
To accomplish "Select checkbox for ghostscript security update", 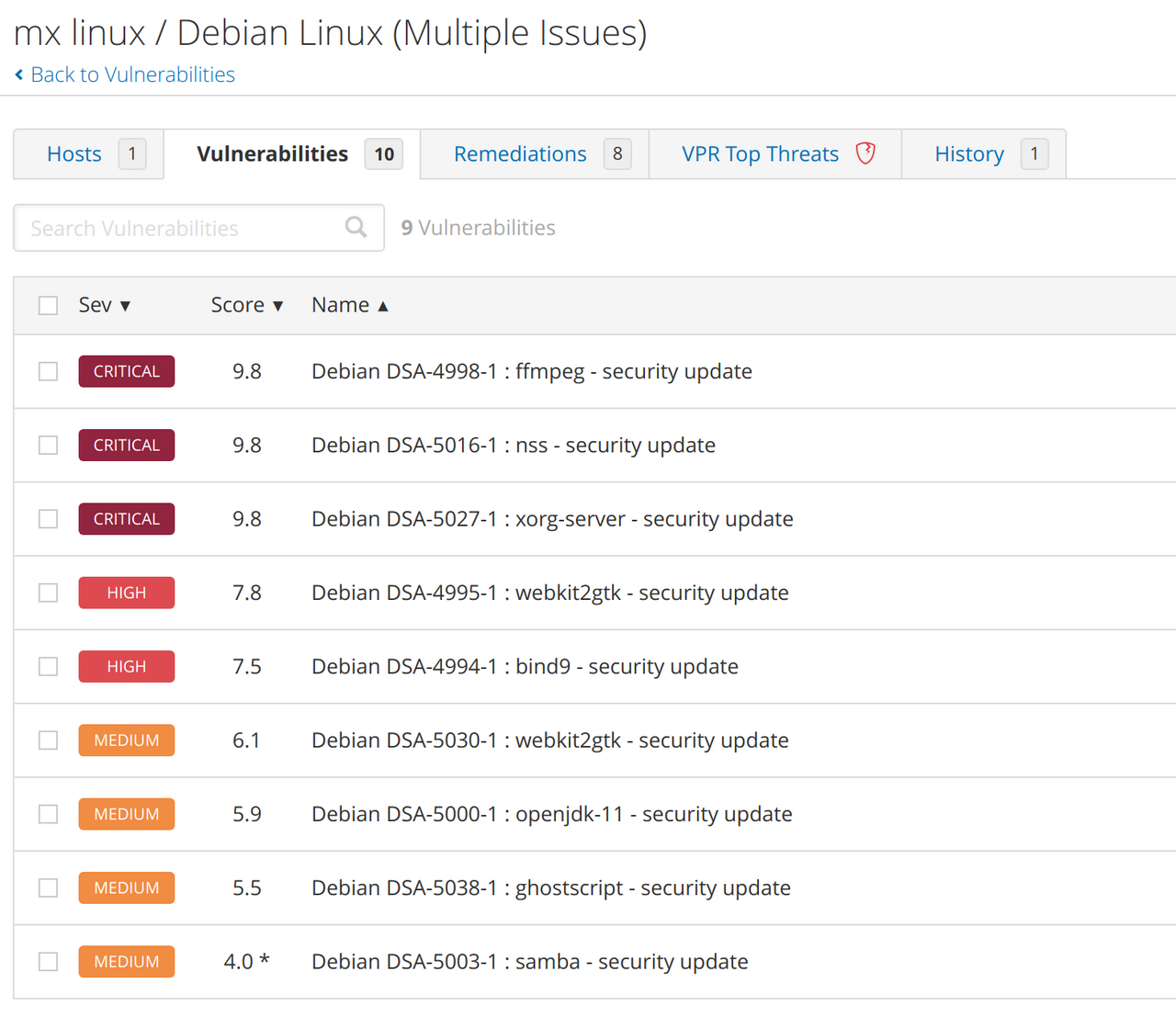I will point(48,887).
